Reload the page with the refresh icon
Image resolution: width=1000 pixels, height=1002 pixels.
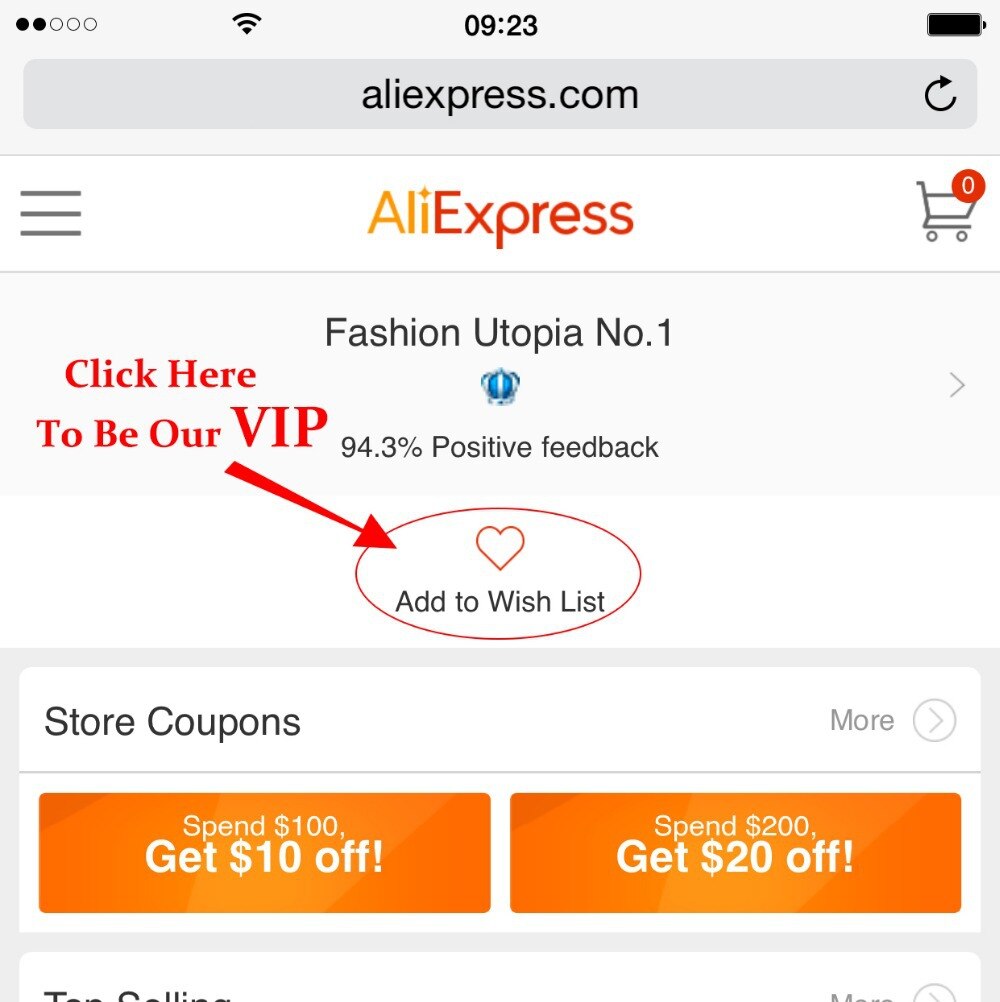tap(940, 94)
